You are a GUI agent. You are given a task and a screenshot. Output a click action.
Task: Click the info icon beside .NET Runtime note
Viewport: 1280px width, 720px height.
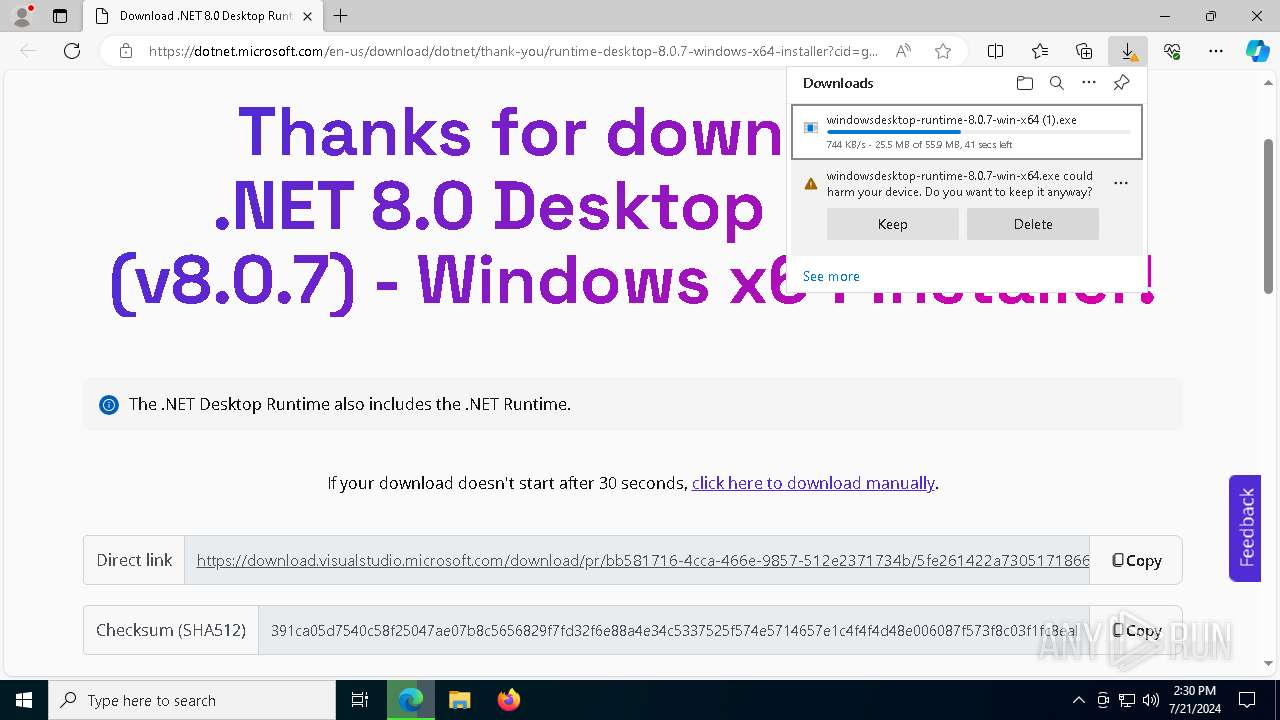pyautogui.click(x=108, y=405)
